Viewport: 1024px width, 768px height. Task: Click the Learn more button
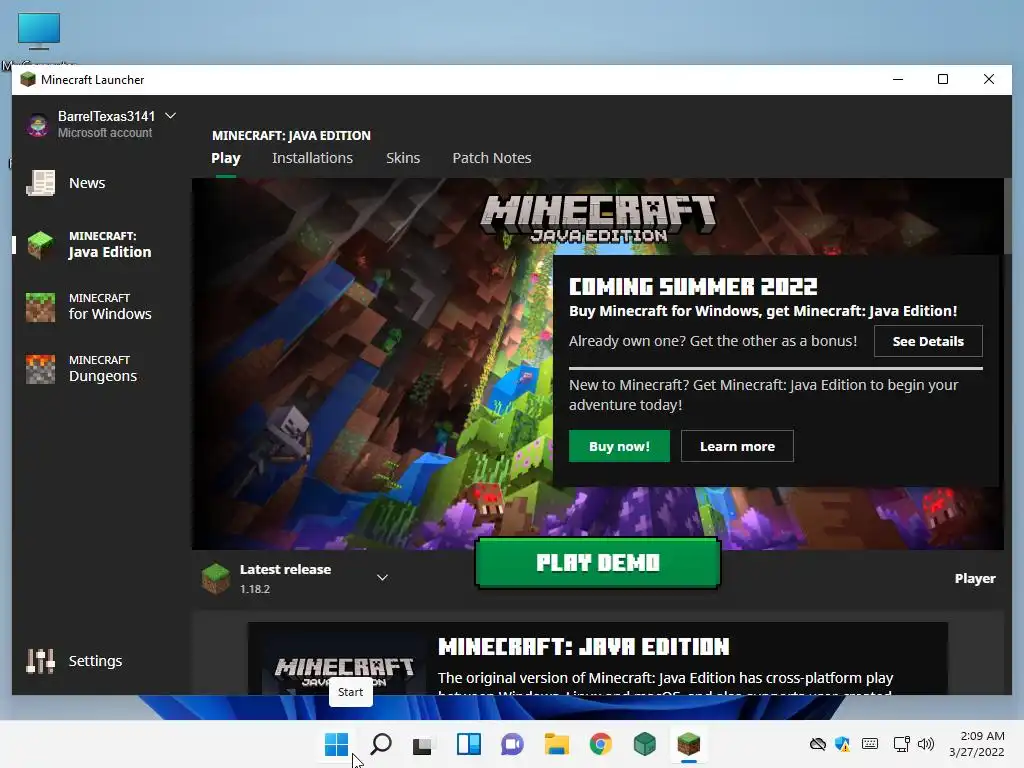(737, 446)
